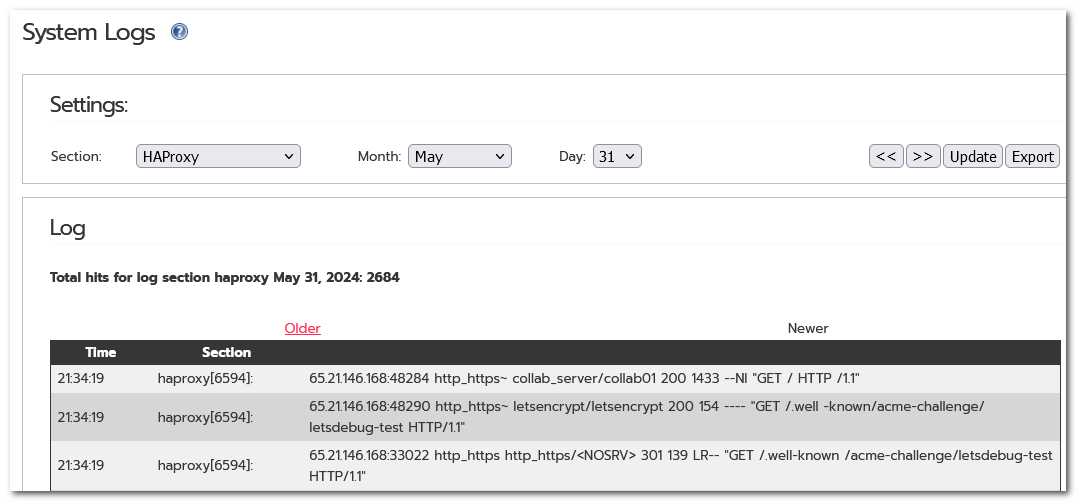
Task: Expand the Month dropdown set to May
Action: (x=460, y=156)
